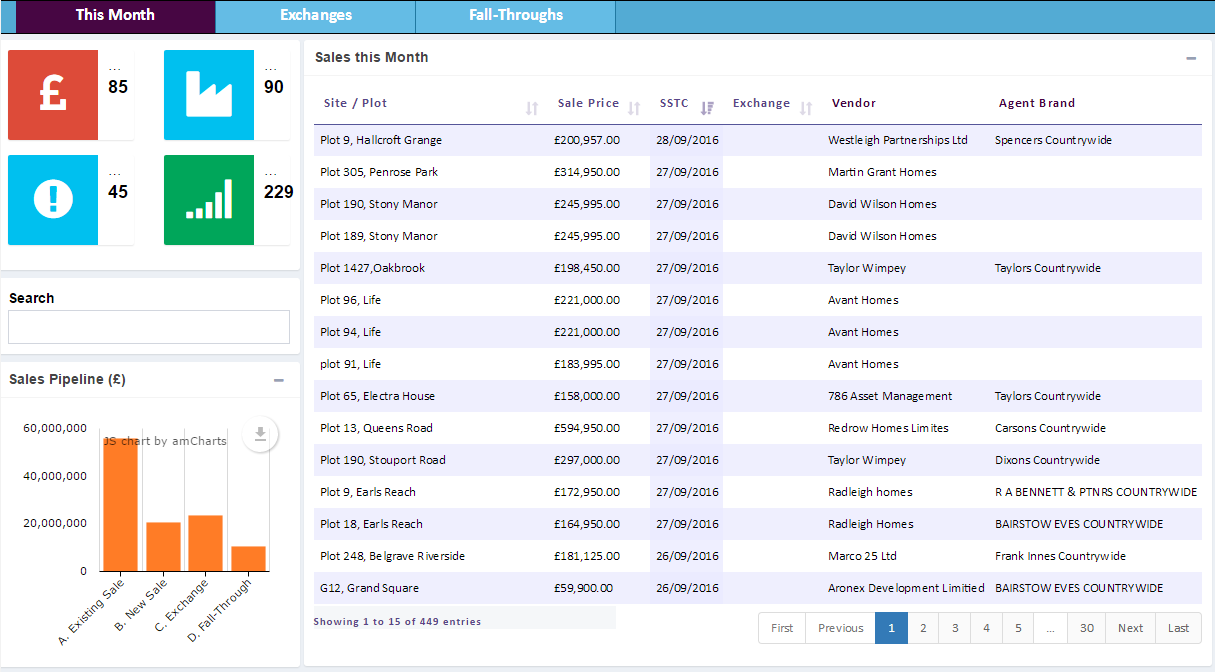The width and height of the screenshot is (1215, 672).
Task: Go to the Last page
Action: click(1179, 628)
